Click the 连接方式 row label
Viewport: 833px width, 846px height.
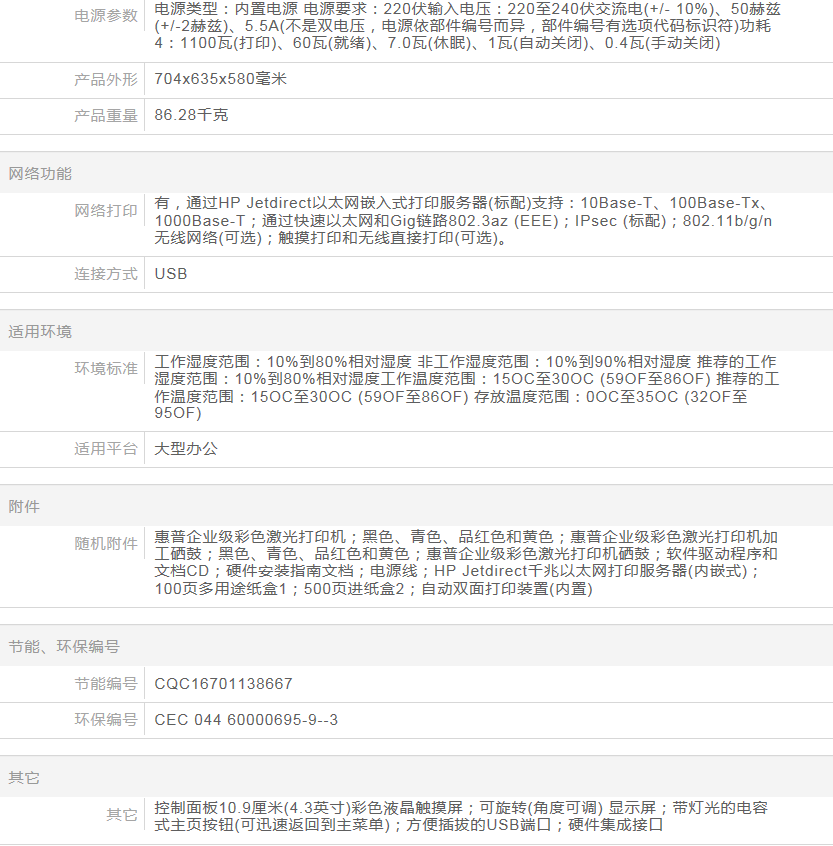tap(106, 274)
